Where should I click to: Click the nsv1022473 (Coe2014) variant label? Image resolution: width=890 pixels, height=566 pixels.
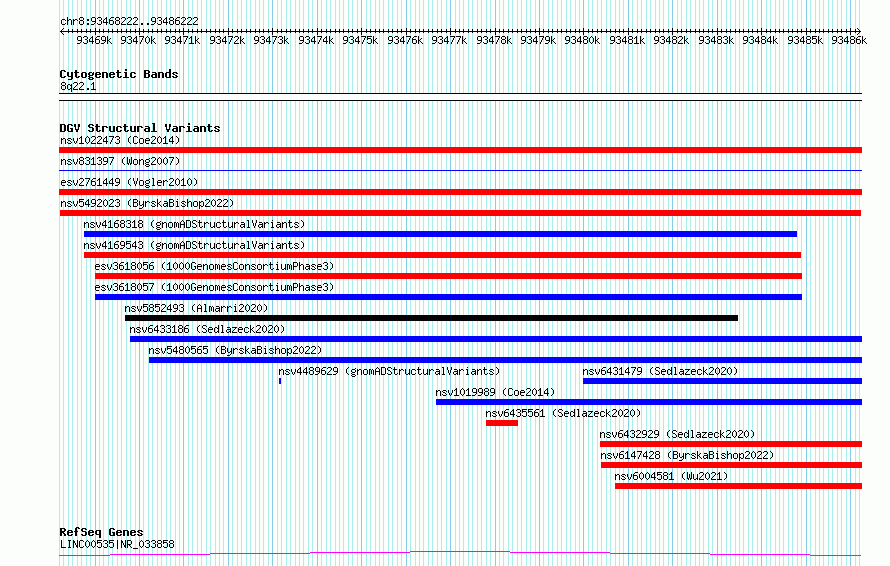coord(120,140)
